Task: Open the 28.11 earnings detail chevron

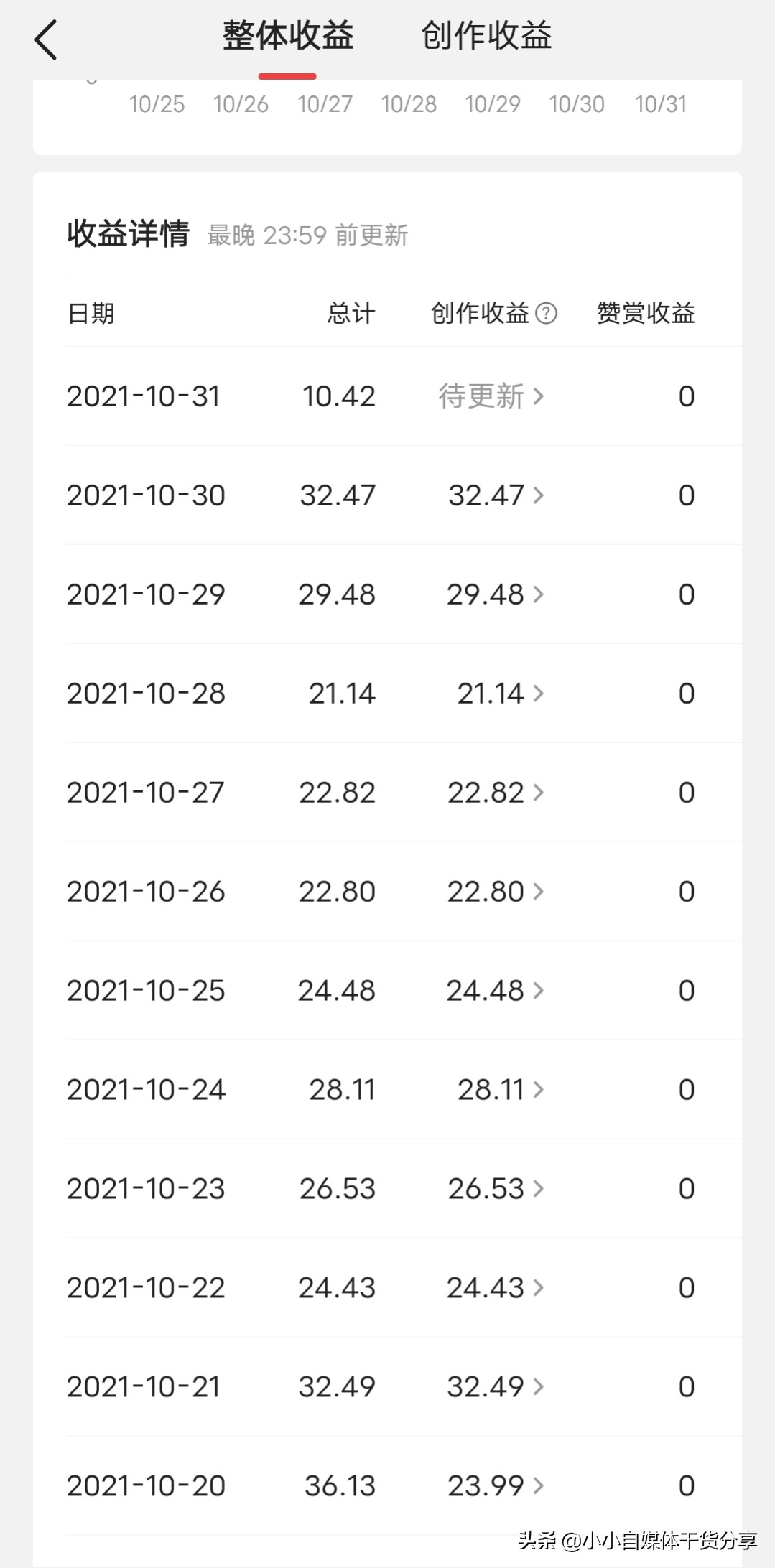Action: (x=538, y=1090)
